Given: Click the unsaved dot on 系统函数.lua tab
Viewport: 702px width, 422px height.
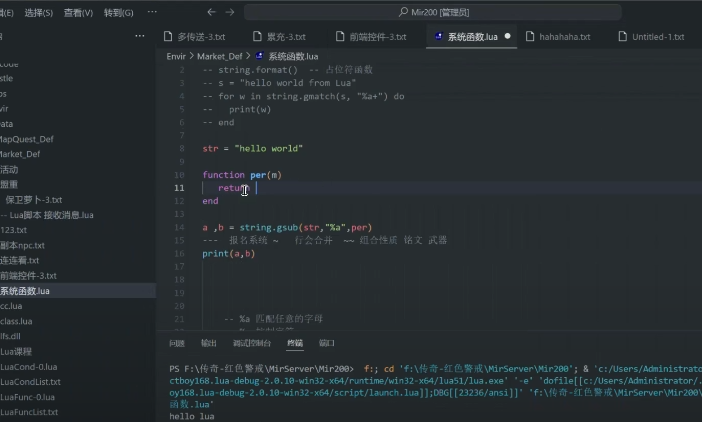Looking at the screenshot, I should click(508, 37).
